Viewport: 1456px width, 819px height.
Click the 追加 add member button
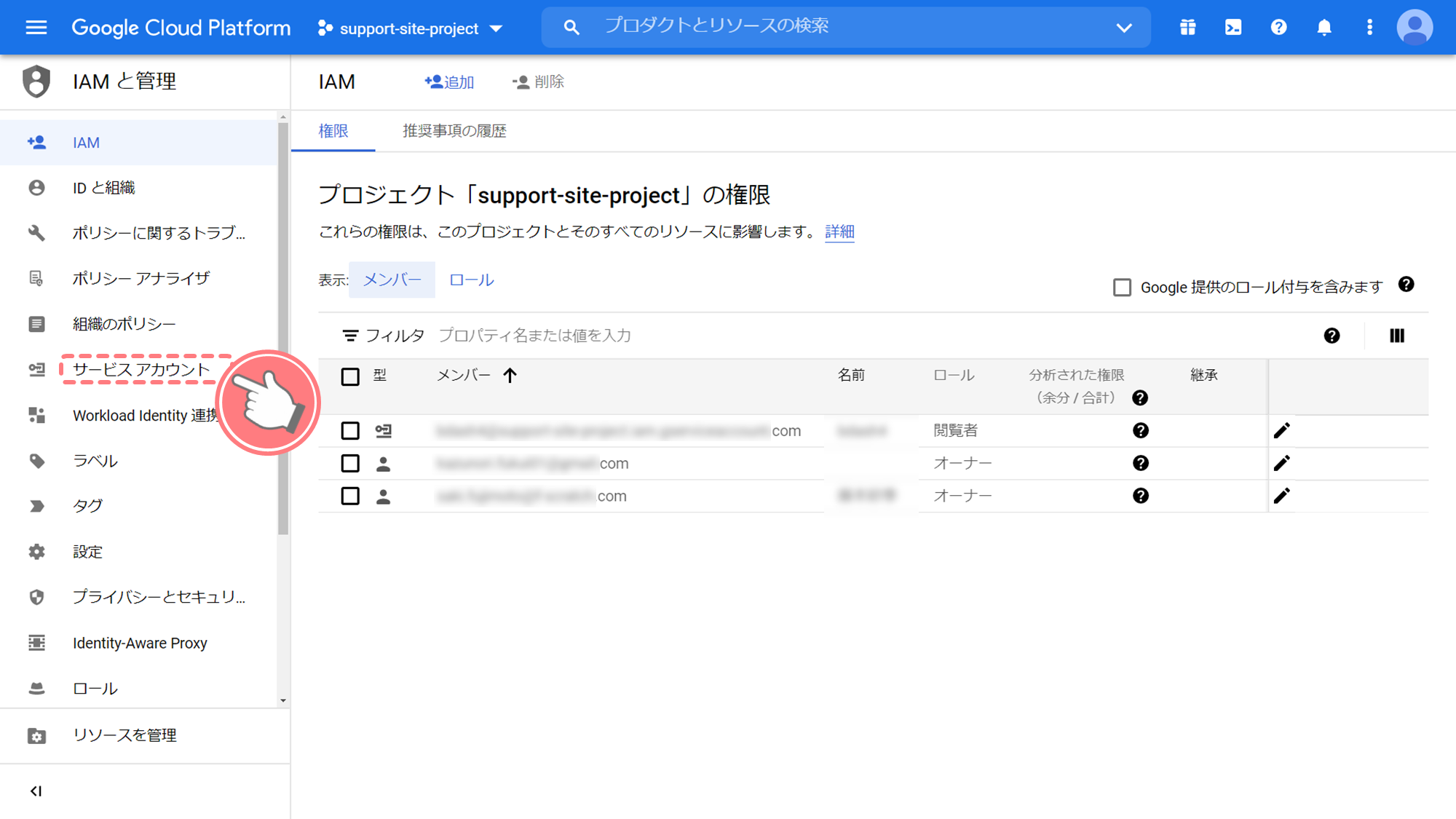tap(449, 82)
